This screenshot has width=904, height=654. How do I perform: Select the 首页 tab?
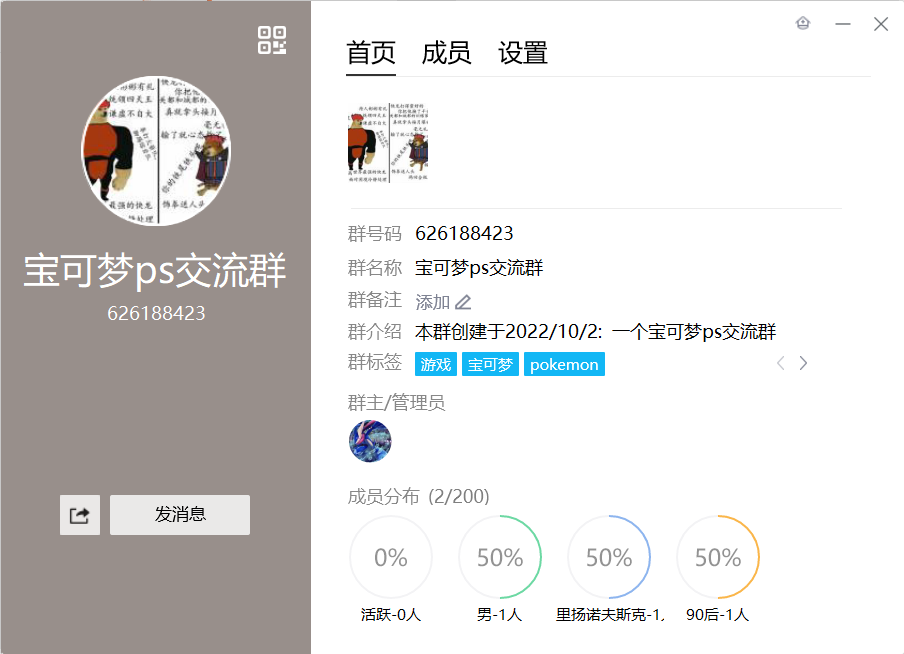click(x=371, y=53)
